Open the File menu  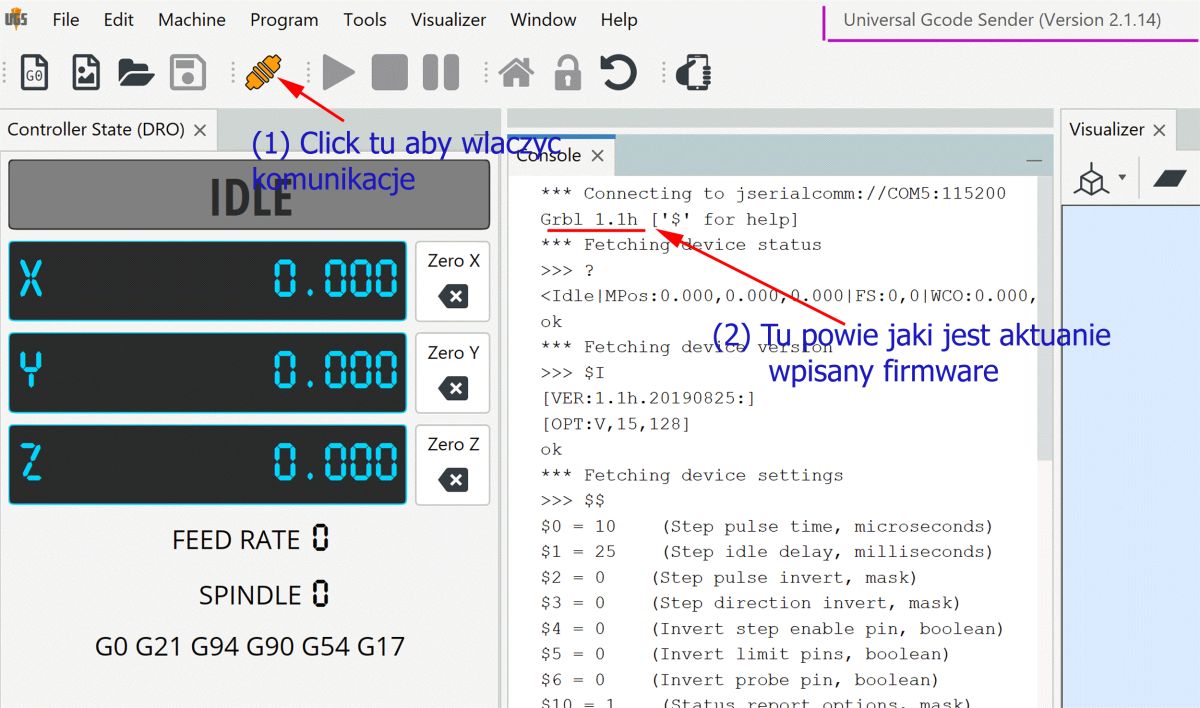tap(66, 20)
